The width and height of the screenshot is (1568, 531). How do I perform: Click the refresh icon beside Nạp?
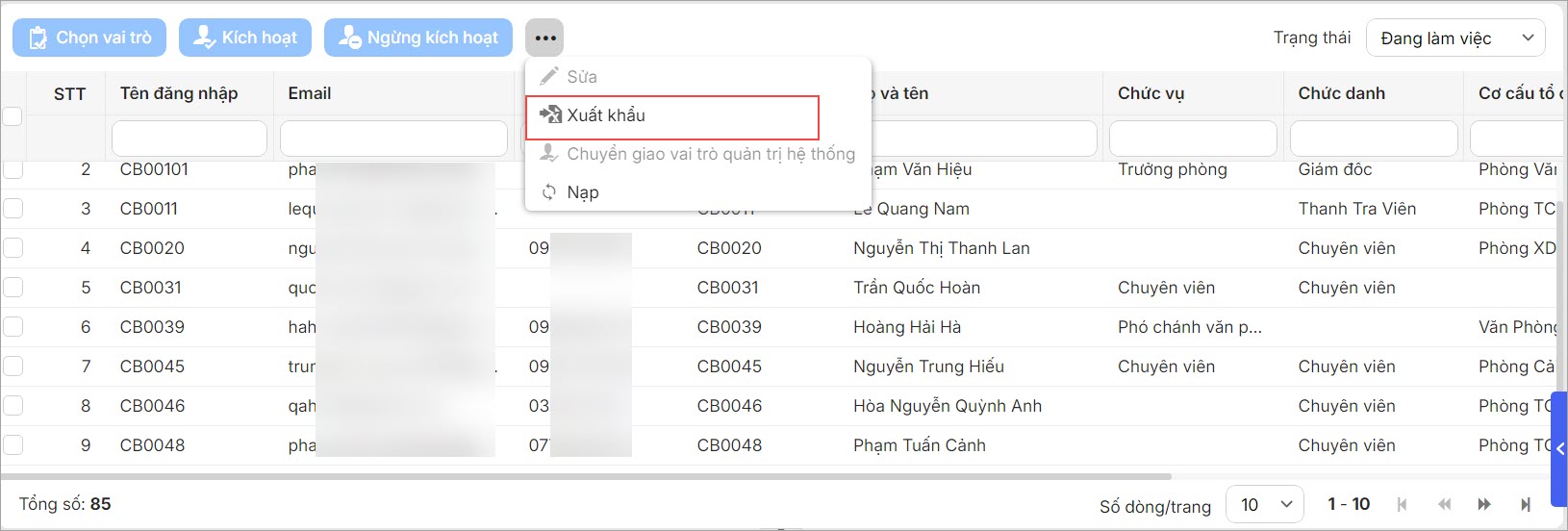549,191
